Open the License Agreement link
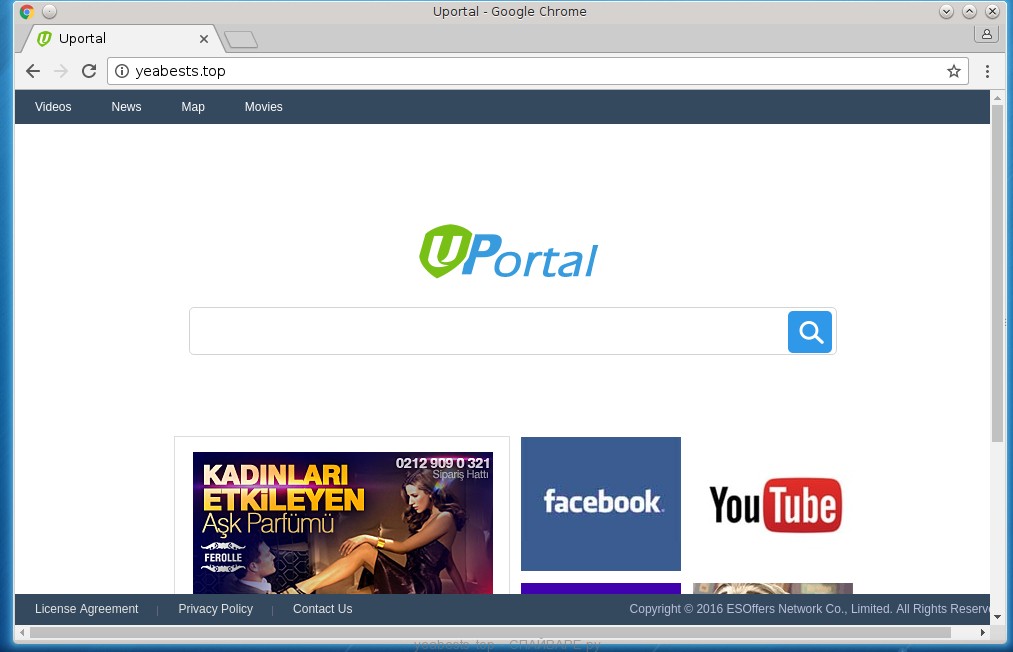Image resolution: width=1013 pixels, height=652 pixels. (86, 609)
